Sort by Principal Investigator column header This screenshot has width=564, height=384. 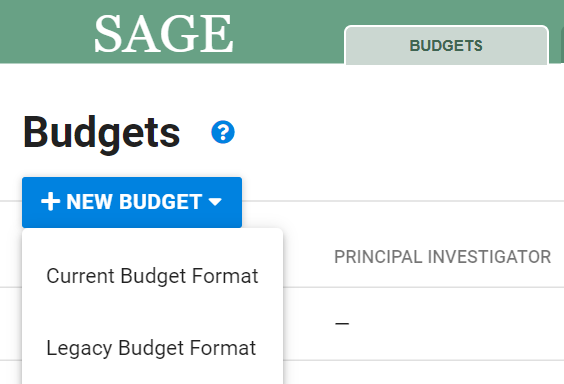[x=442, y=257]
